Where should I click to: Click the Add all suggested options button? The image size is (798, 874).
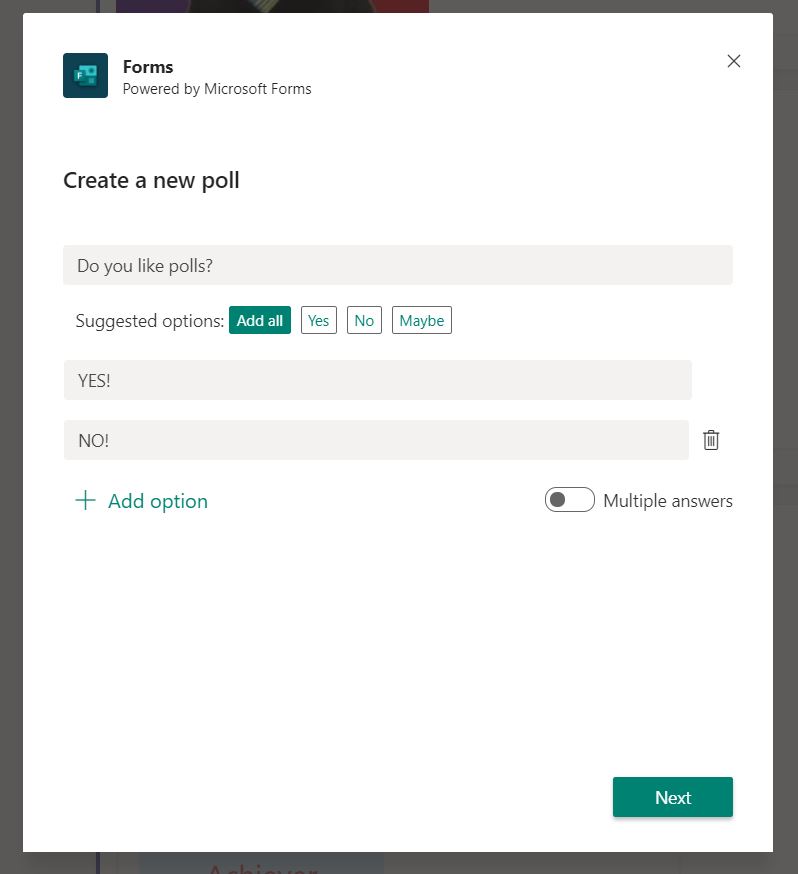tap(260, 320)
